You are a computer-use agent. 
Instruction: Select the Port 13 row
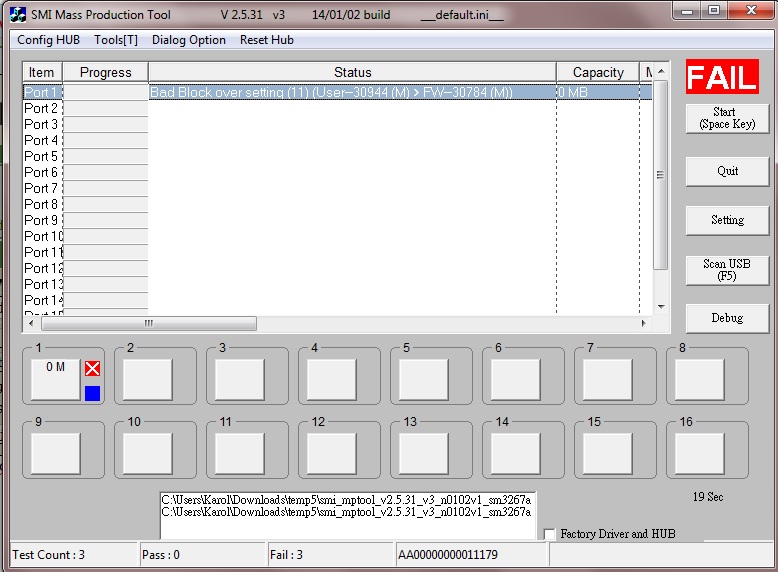click(x=337, y=284)
